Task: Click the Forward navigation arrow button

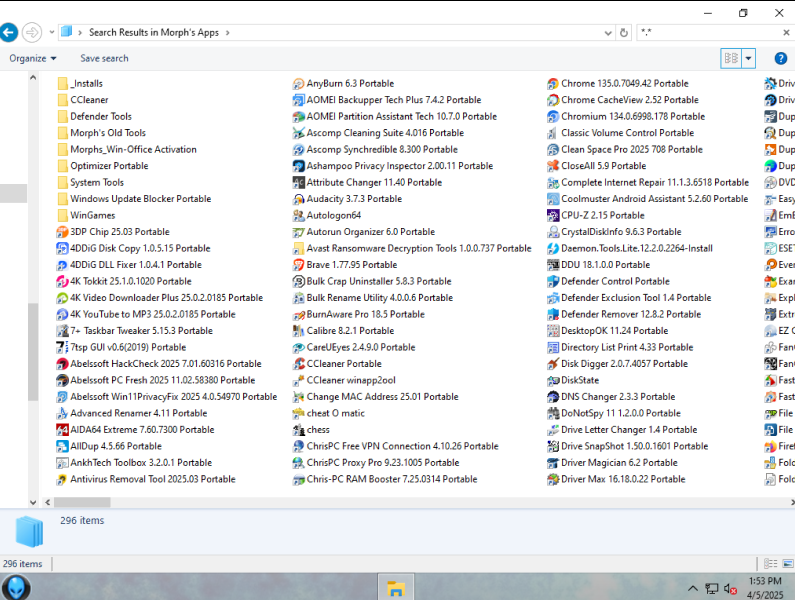Action: (32, 32)
